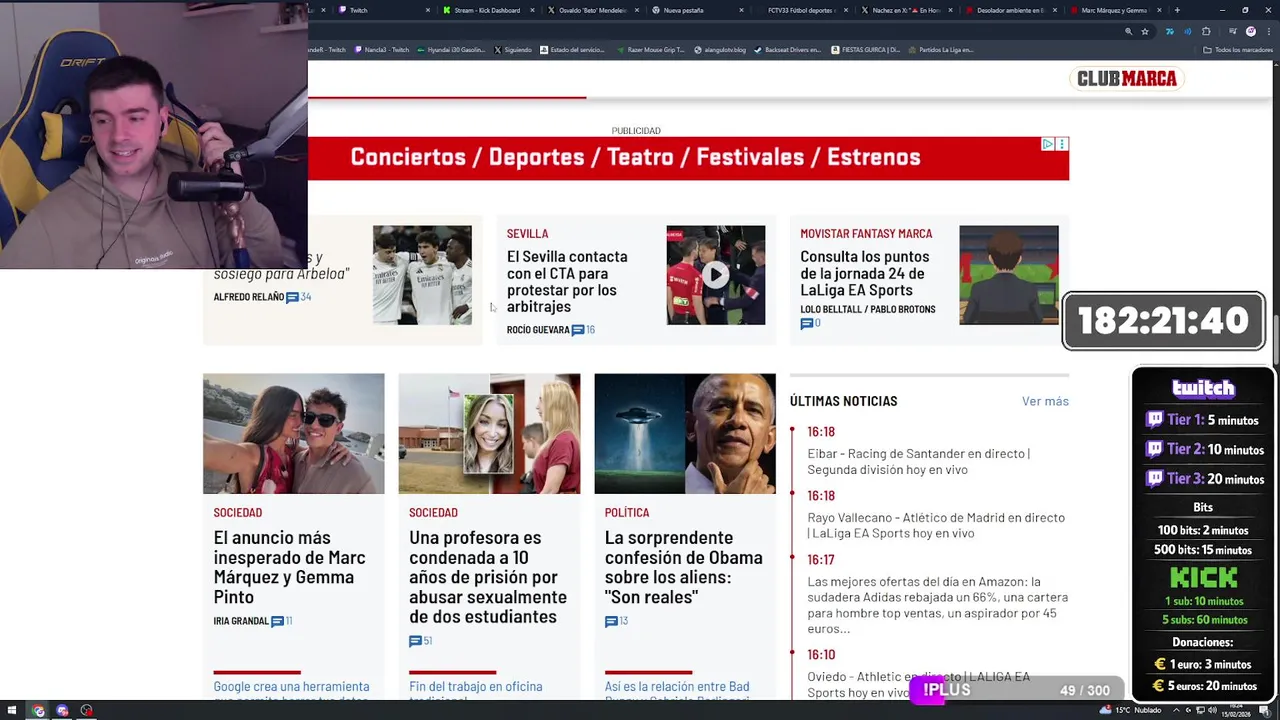Open the Partidos La Liga bookmark
The width and height of the screenshot is (1280, 720).
(x=941, y=50)
